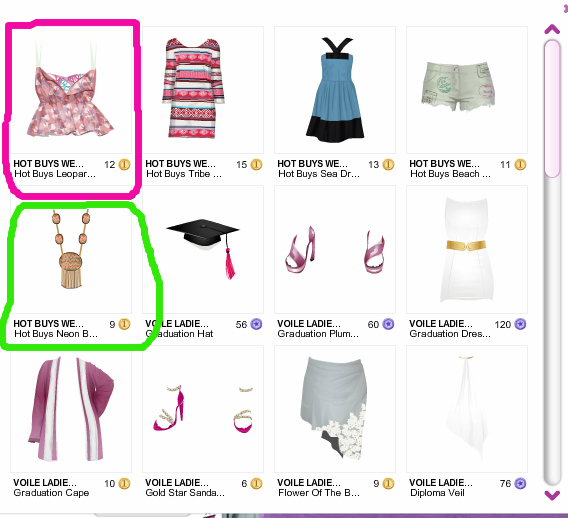Screen dimensions: 568x518
Task: Click the vertical scrollbar thumb
Action: [x=552, y=109]
